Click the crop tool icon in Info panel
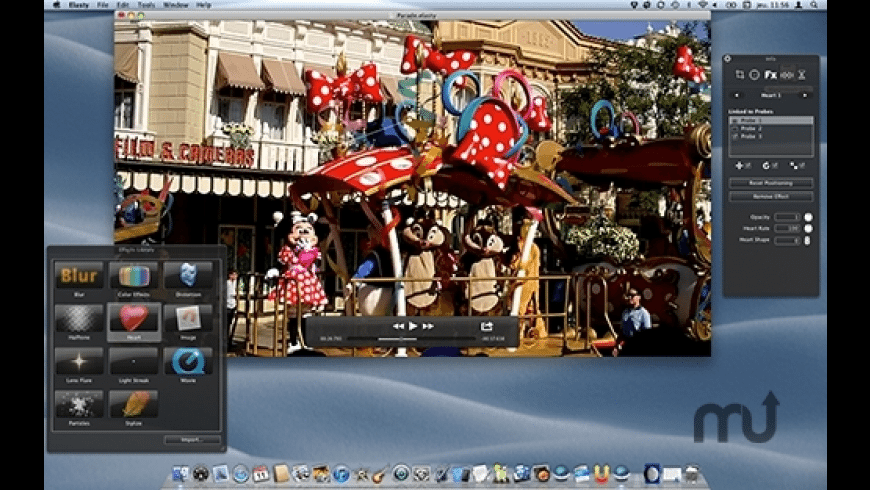 pyautogui.click(x=740, y=75)
